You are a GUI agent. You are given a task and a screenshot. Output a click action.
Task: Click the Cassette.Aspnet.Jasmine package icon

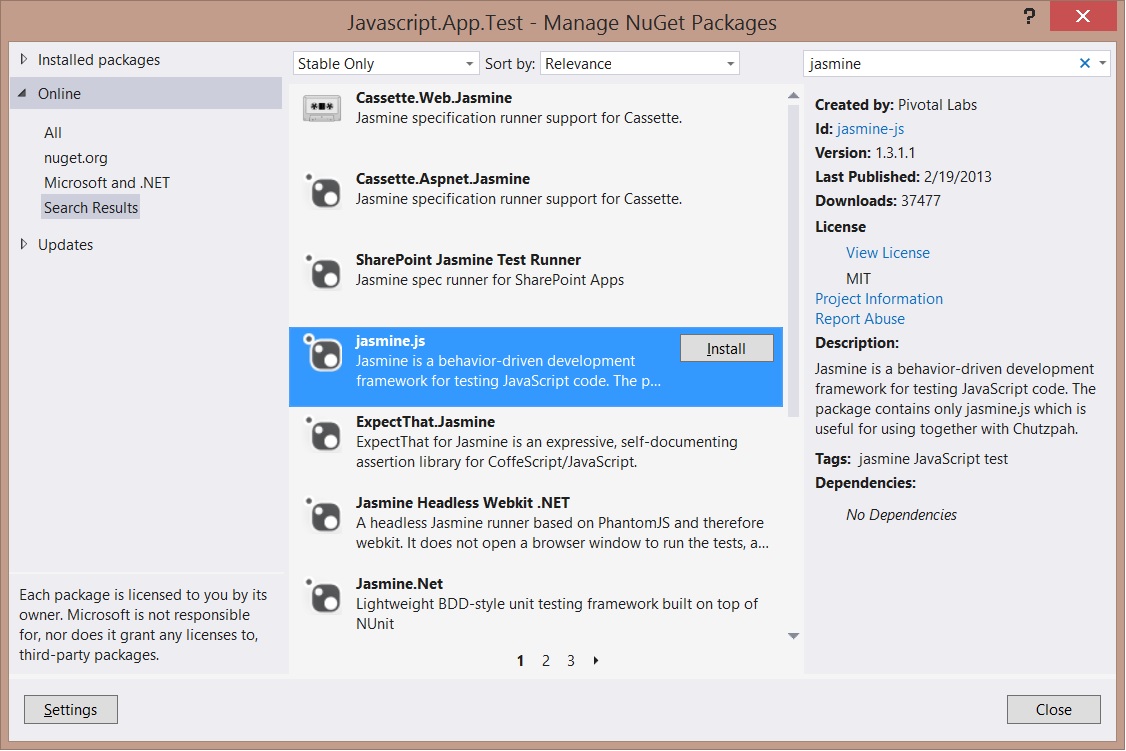[x=322, y=191]
